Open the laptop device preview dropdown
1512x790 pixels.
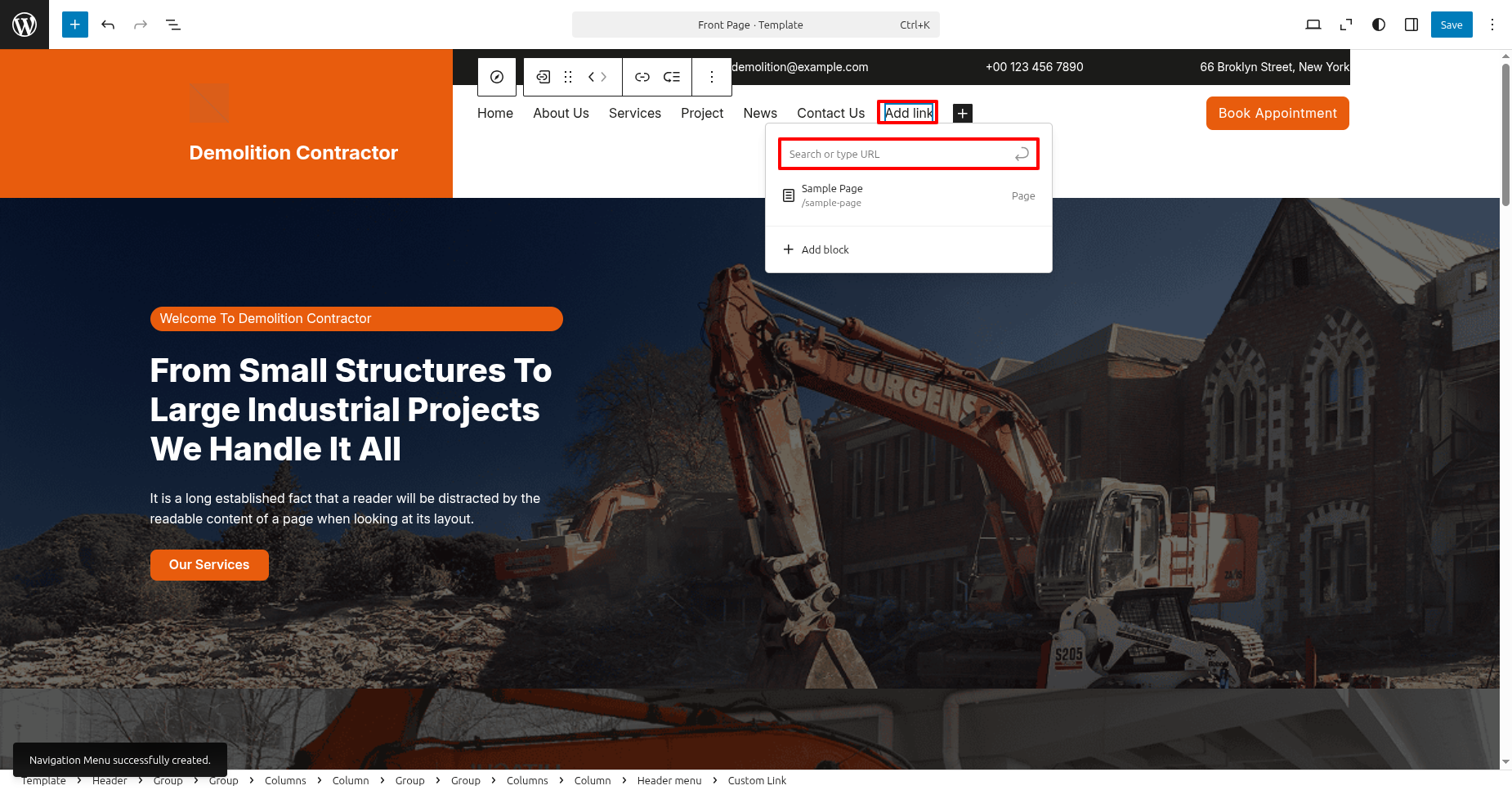click(1313, 25)
